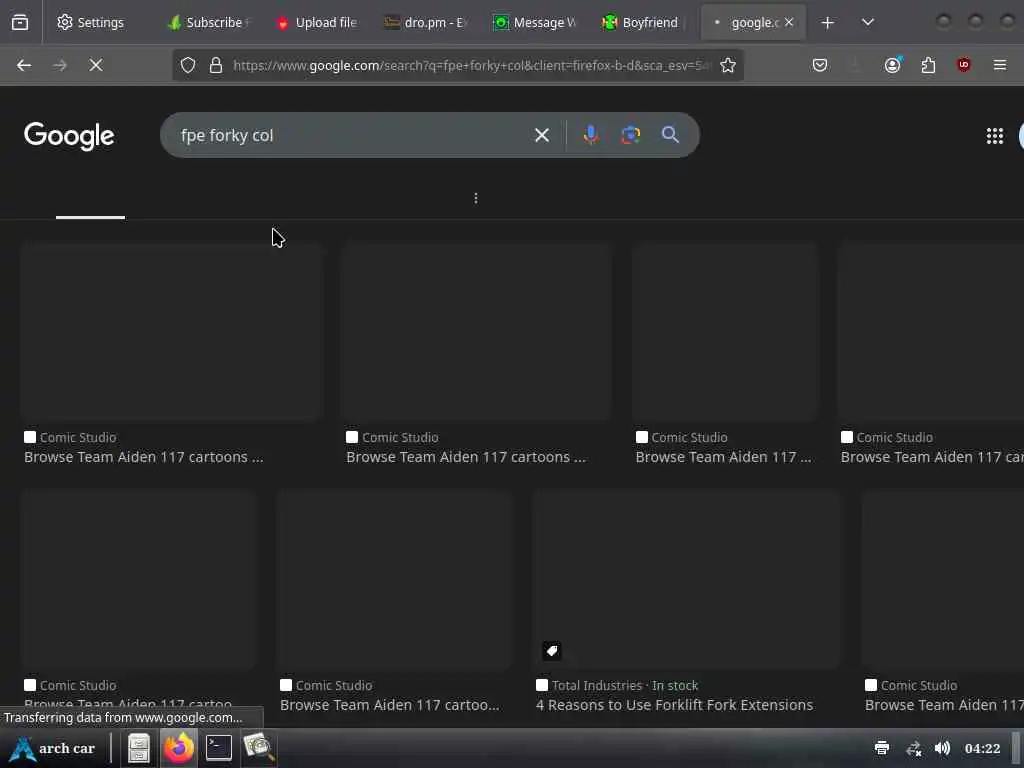Viewport: 1024px width, 768px height.
Task: Expand the list all tabs dropdown
Action: 867,22
